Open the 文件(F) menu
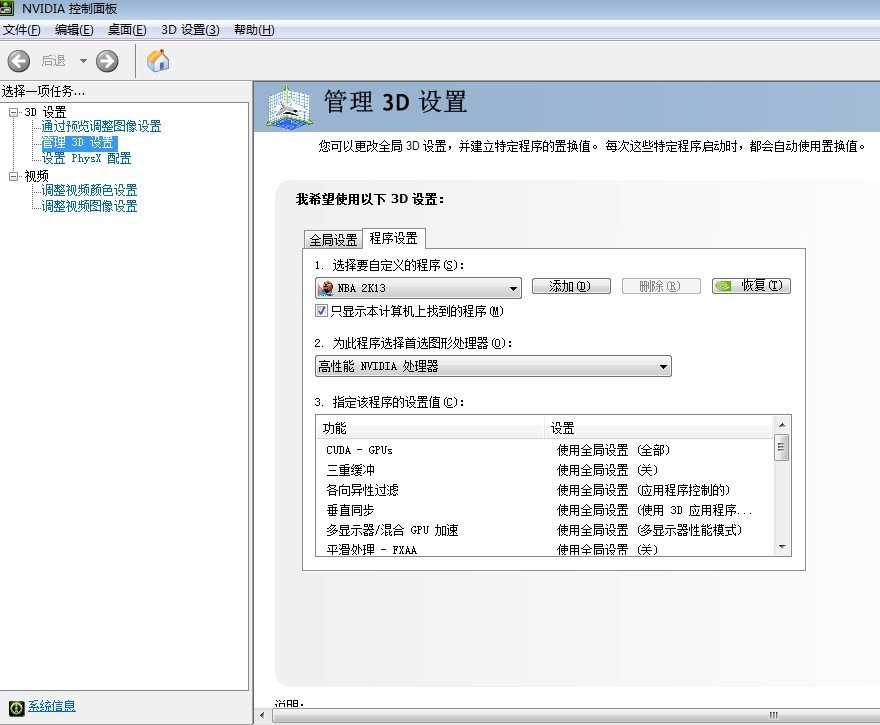880x725 pixels. [x=21, y=30]
